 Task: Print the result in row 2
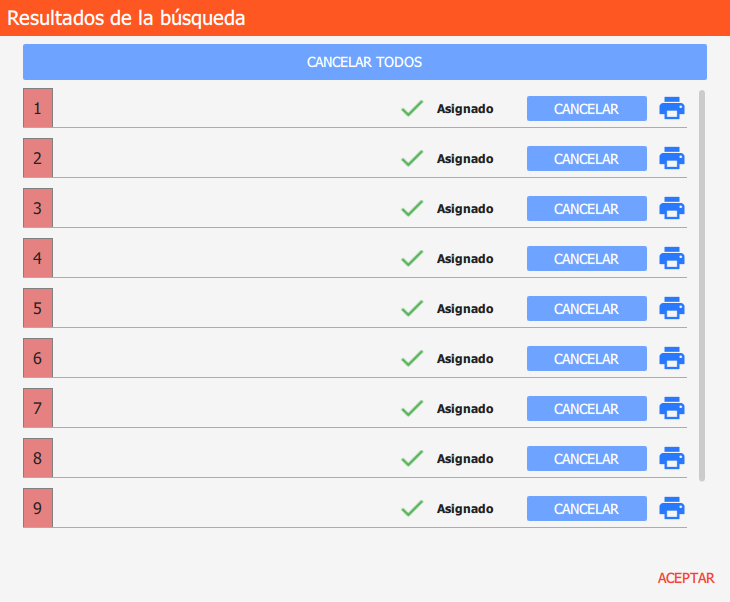671,158
